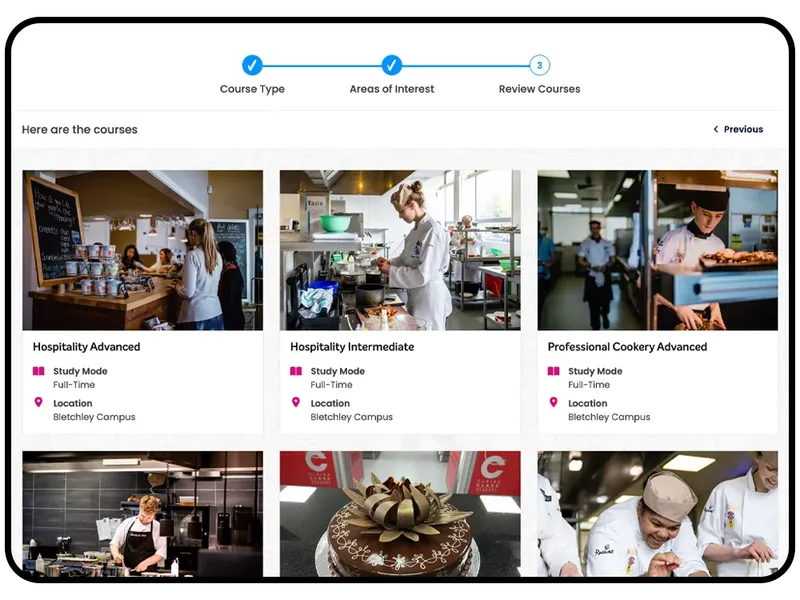Click the Hospitality Intermediate course title
Viewport: 800px width, 600px height.
352,347
